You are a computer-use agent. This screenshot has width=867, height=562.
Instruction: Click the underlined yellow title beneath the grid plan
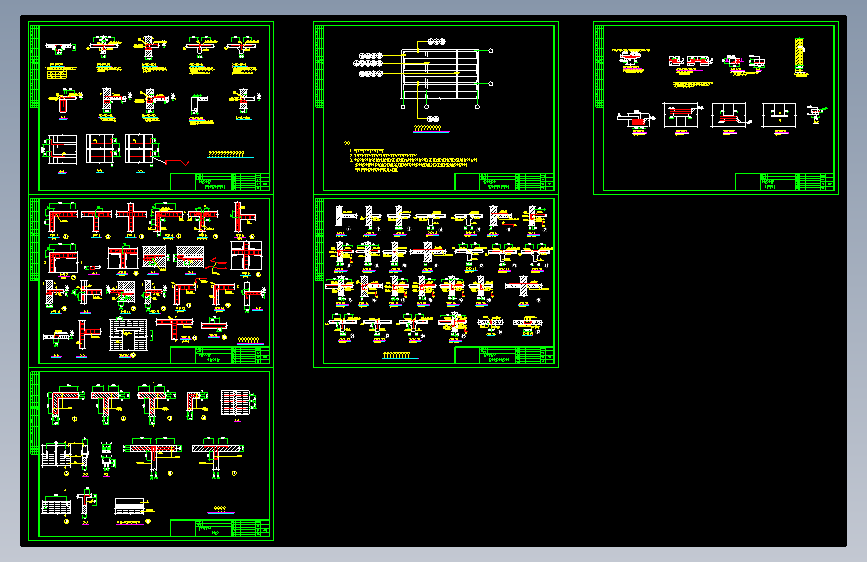tap(431, 129)
